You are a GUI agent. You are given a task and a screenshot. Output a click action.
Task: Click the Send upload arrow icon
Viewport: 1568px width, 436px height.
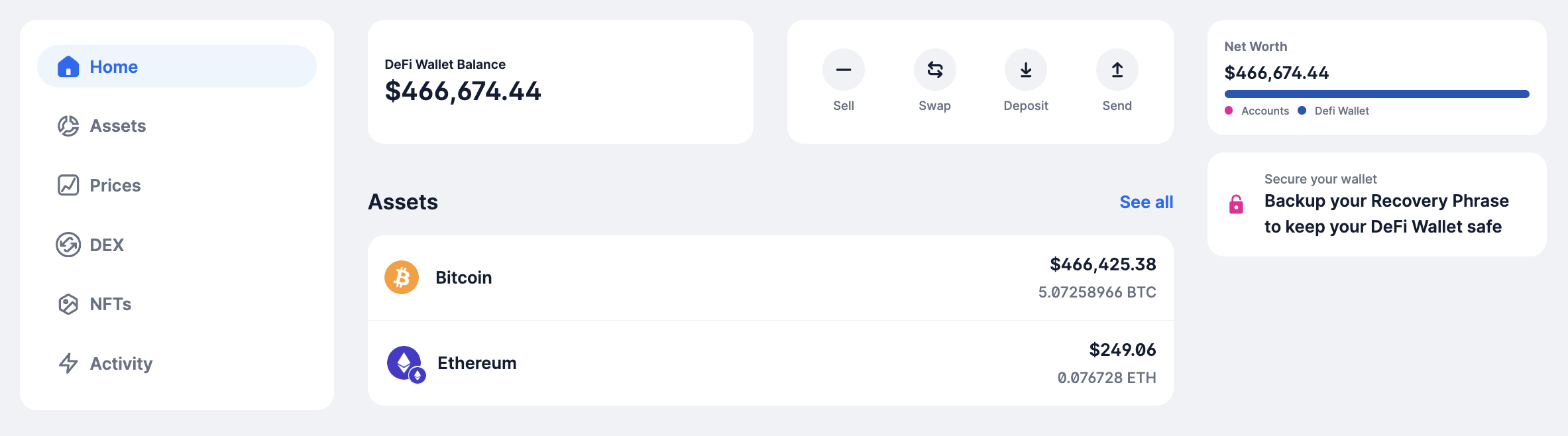click(x=1117, y=70)
